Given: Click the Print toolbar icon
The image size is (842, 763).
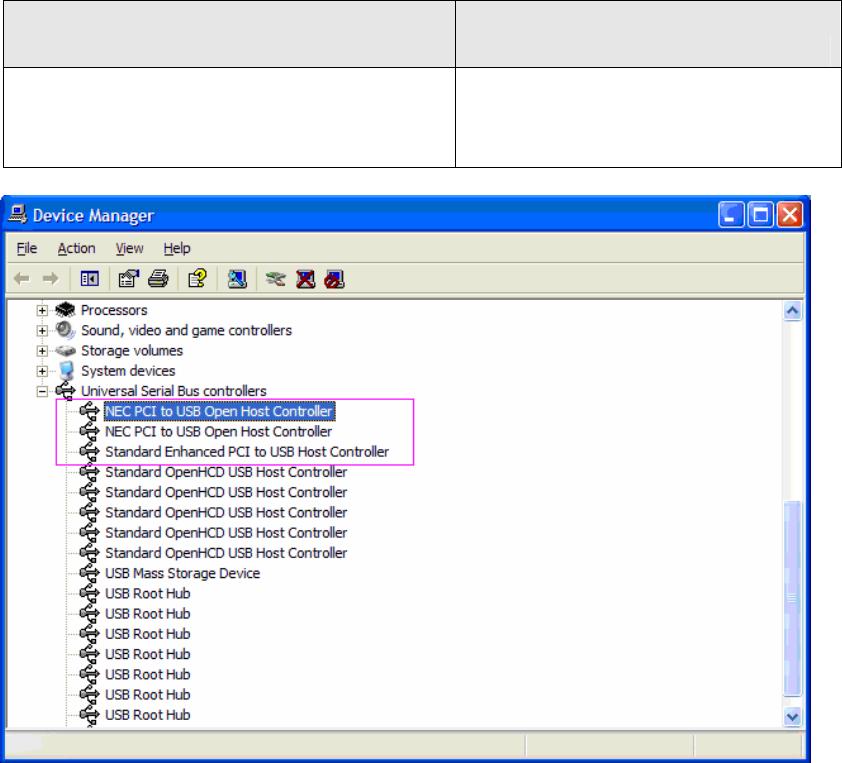Looking at the screenshot, I should pos(158,279).
